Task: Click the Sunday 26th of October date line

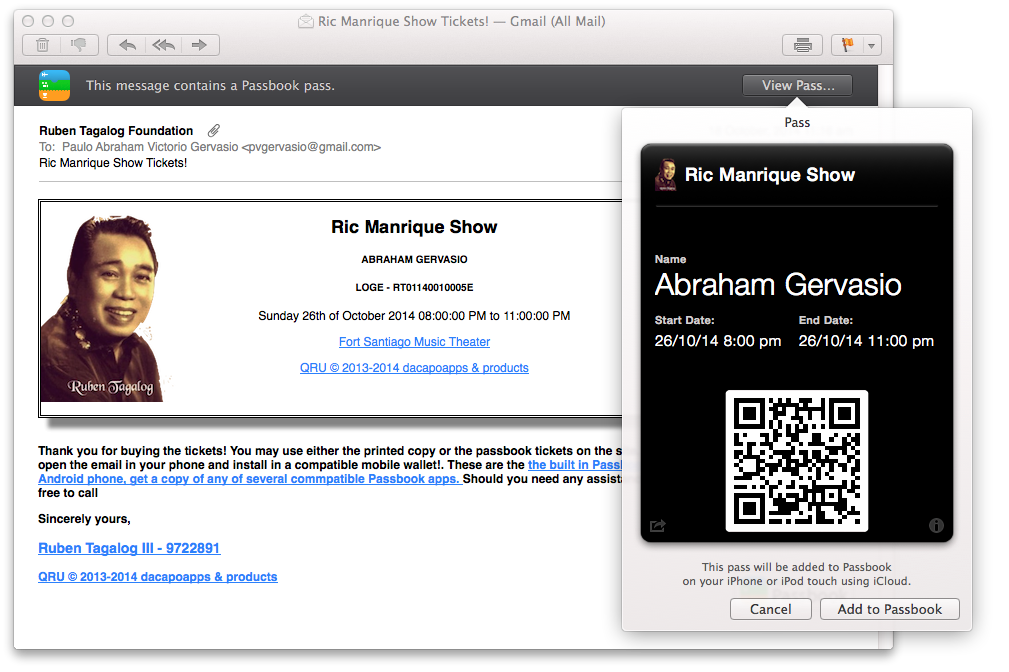Action: point(414,316)
